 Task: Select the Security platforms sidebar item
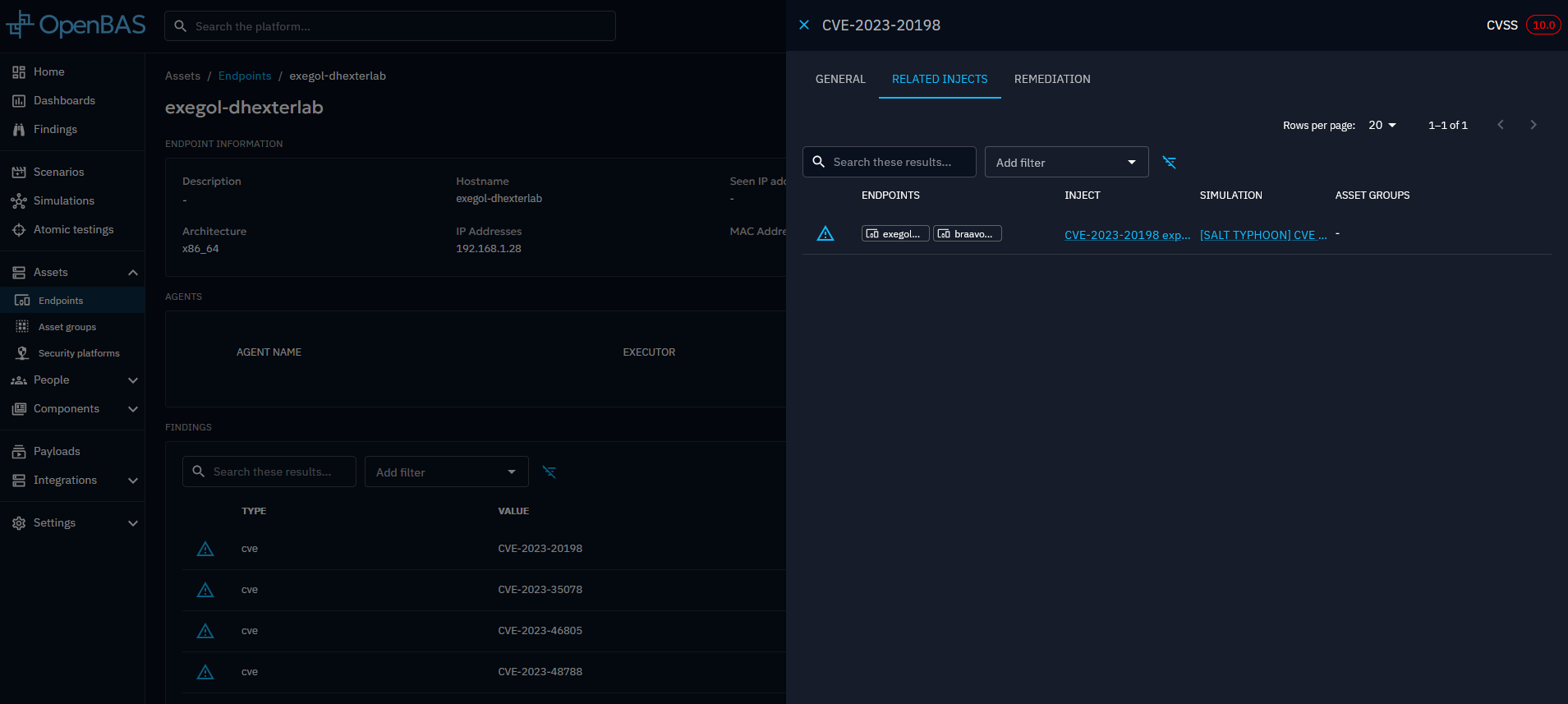78,353
